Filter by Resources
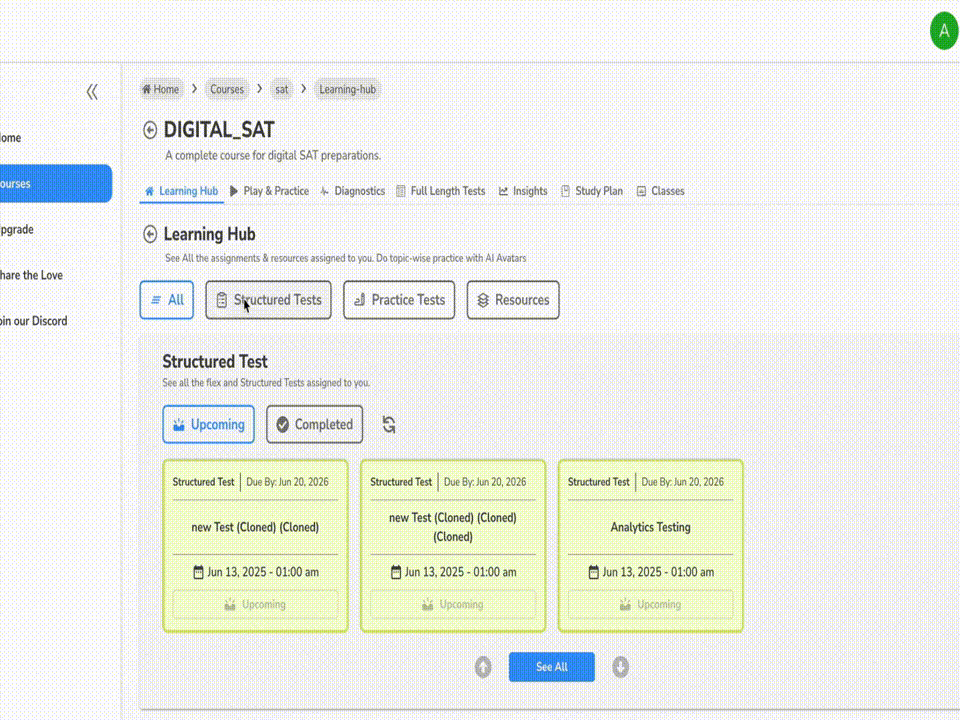 [513, 300]
